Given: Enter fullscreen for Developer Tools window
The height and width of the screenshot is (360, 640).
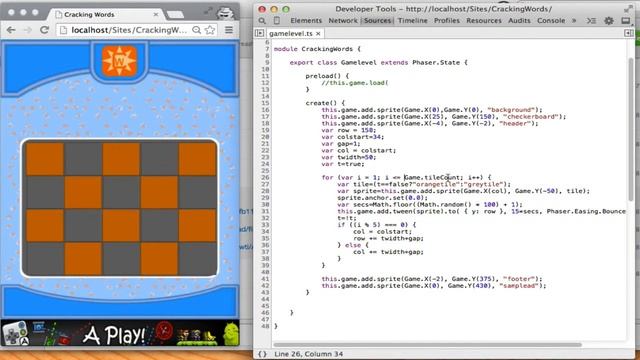Looking at the screenshot, I should click(x=629, y=9).
